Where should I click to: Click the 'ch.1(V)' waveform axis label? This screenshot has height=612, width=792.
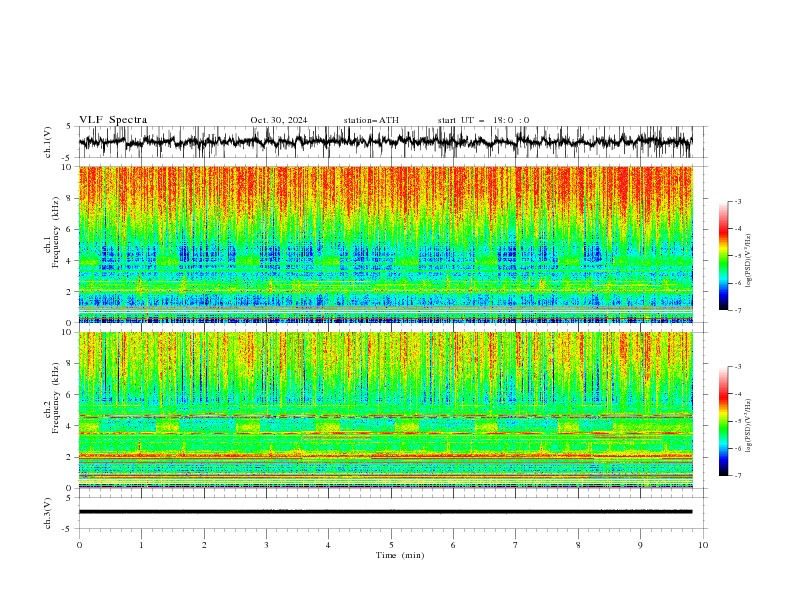(x=48, y=142)
